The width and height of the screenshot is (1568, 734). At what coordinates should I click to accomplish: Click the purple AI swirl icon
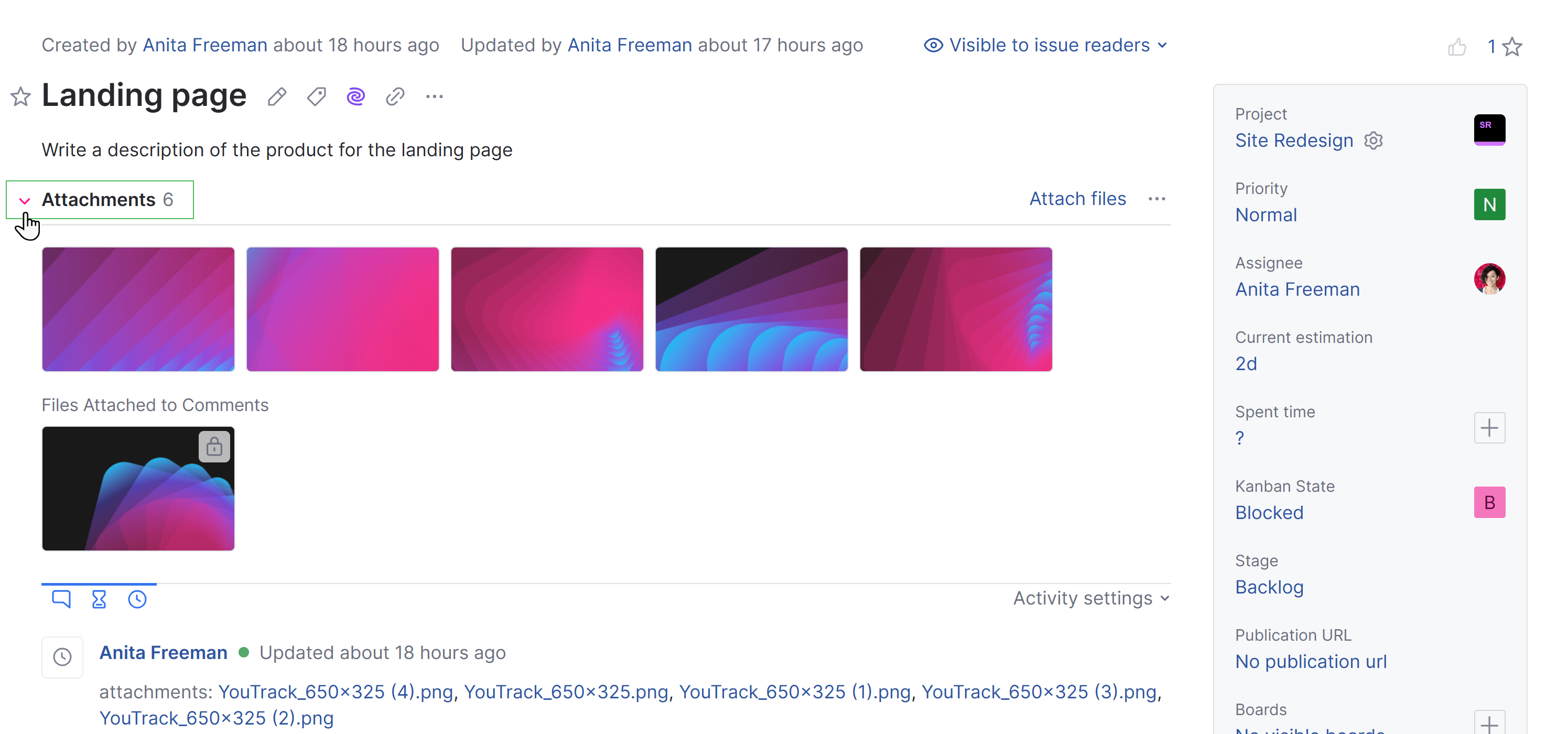355,97
